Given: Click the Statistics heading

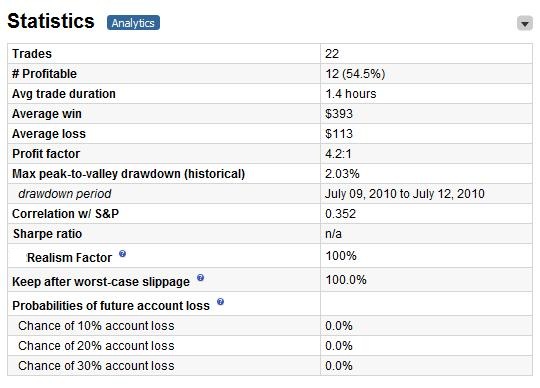Looking at the screenshot, I should 51,21.
